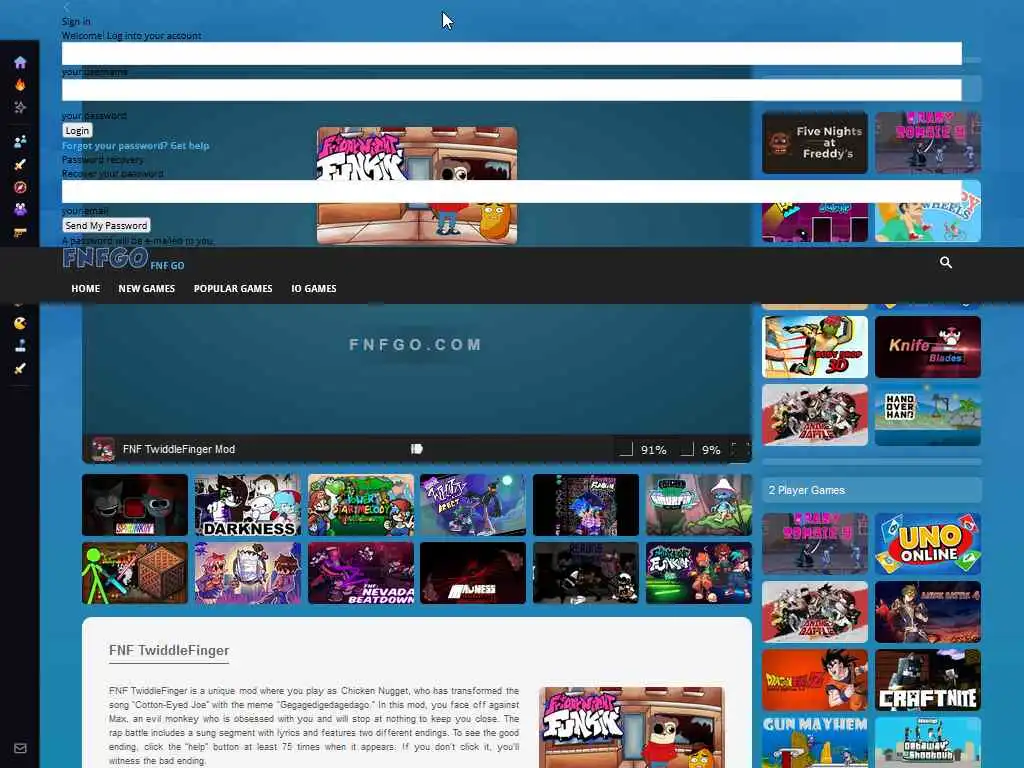1024x768 pixels.
Task: Click the FNF TwiddleFinger article heading
Action: (169, 650)
